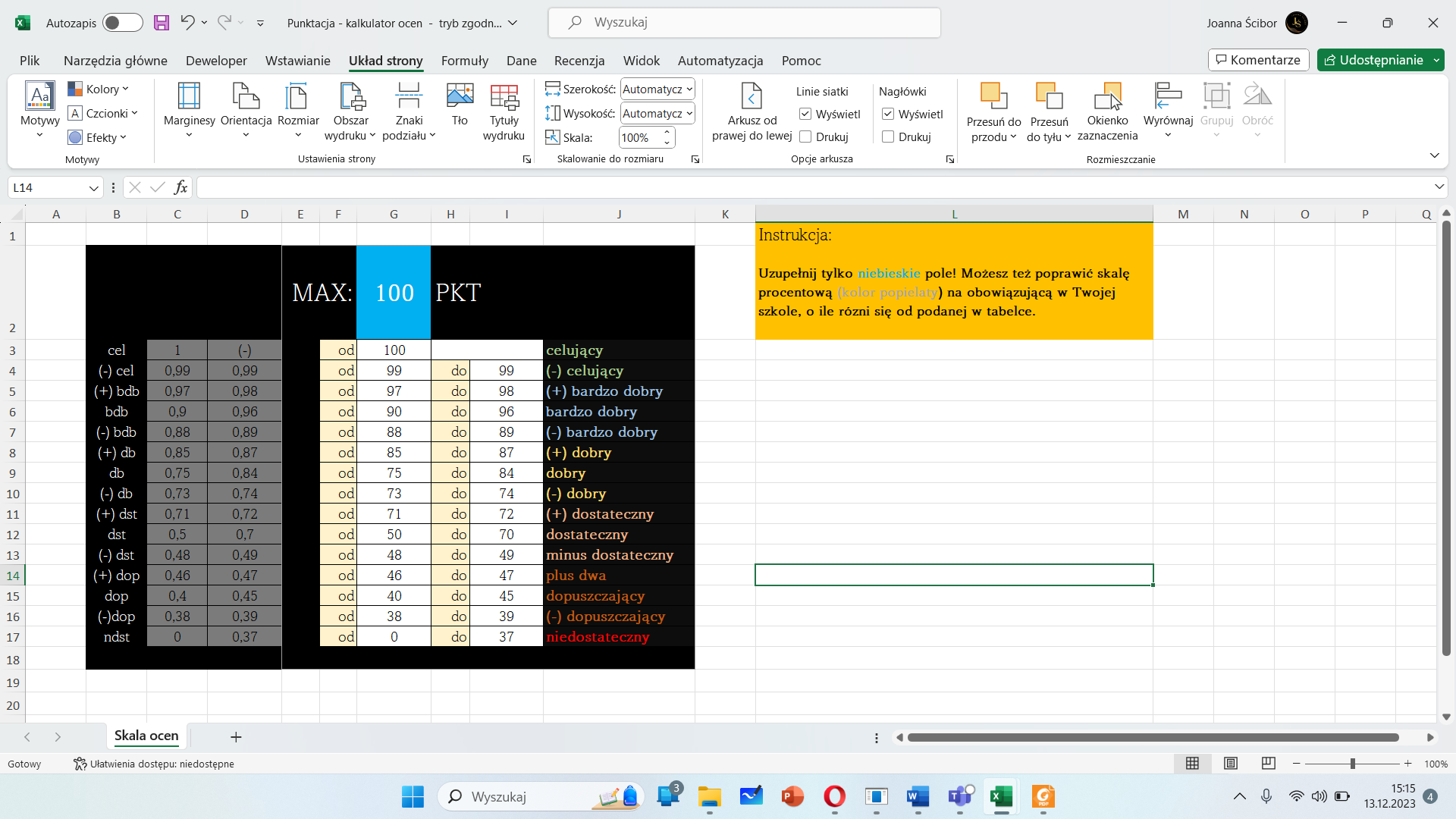Click the Komentarze button
Screen dimensions: 1456x819
(x=1258, y=60)
